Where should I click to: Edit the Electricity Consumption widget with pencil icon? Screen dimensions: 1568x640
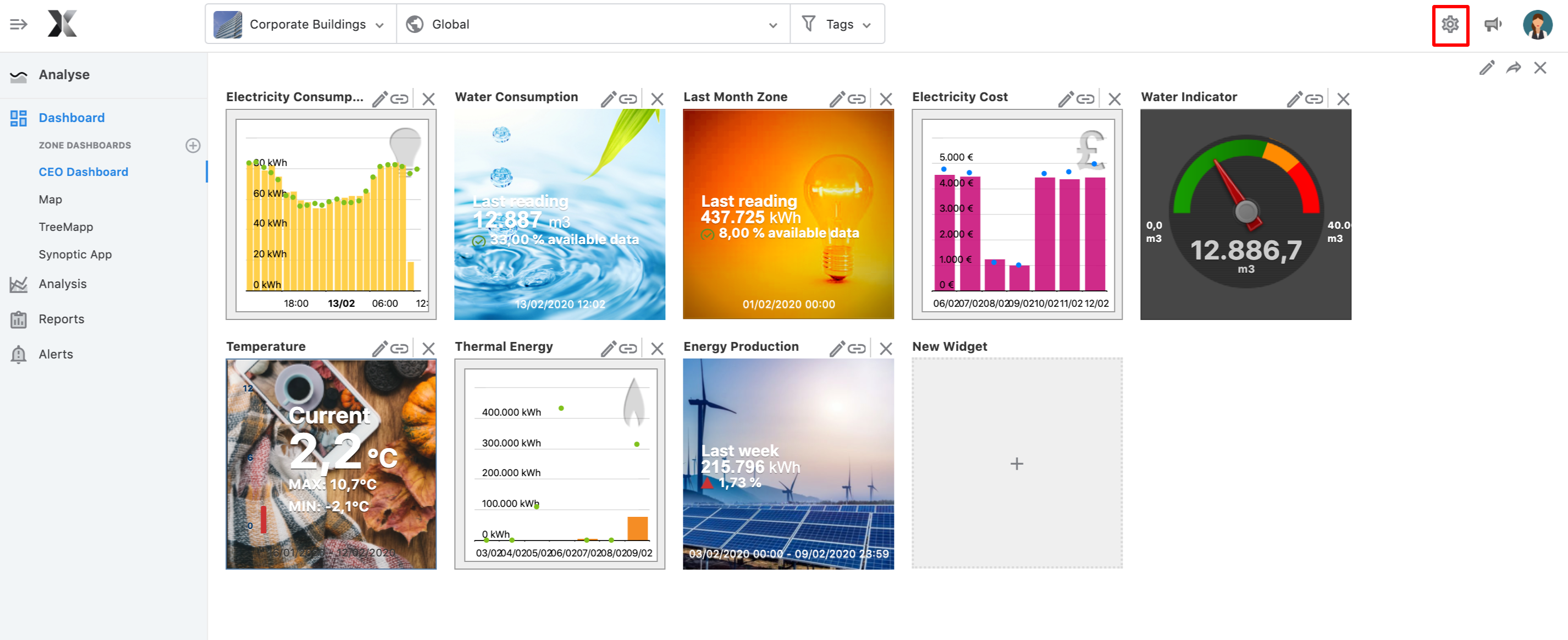click(x=380, y=97)
